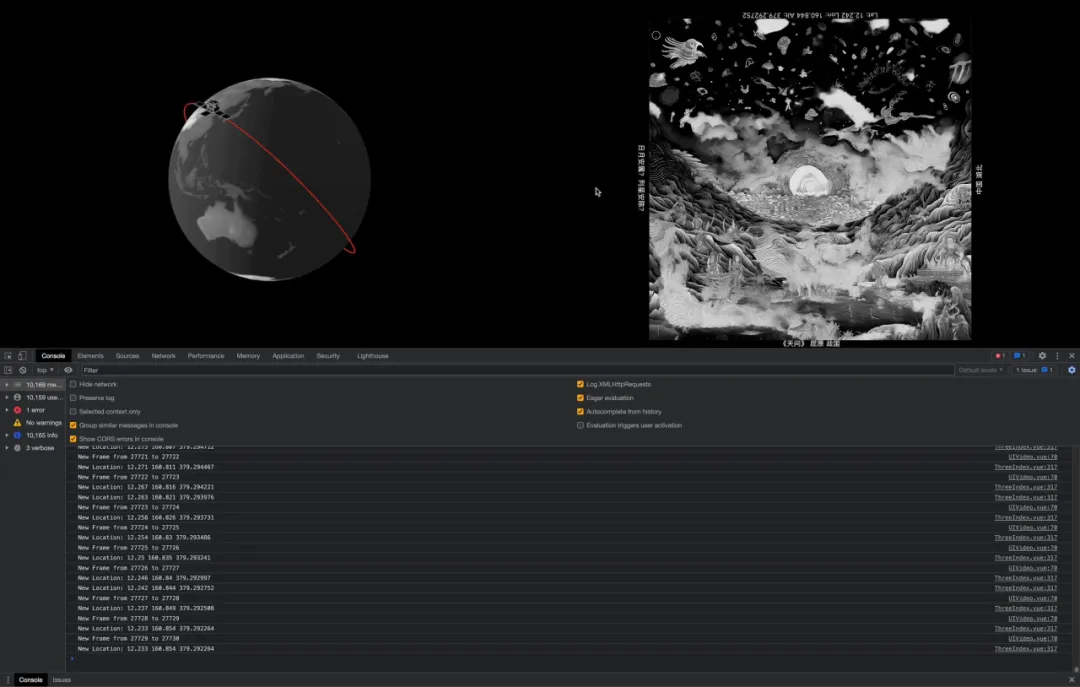Click the all messages list icon
Image resolution: width=1080 pixels, height=687 pixels.
click(17, 384)
